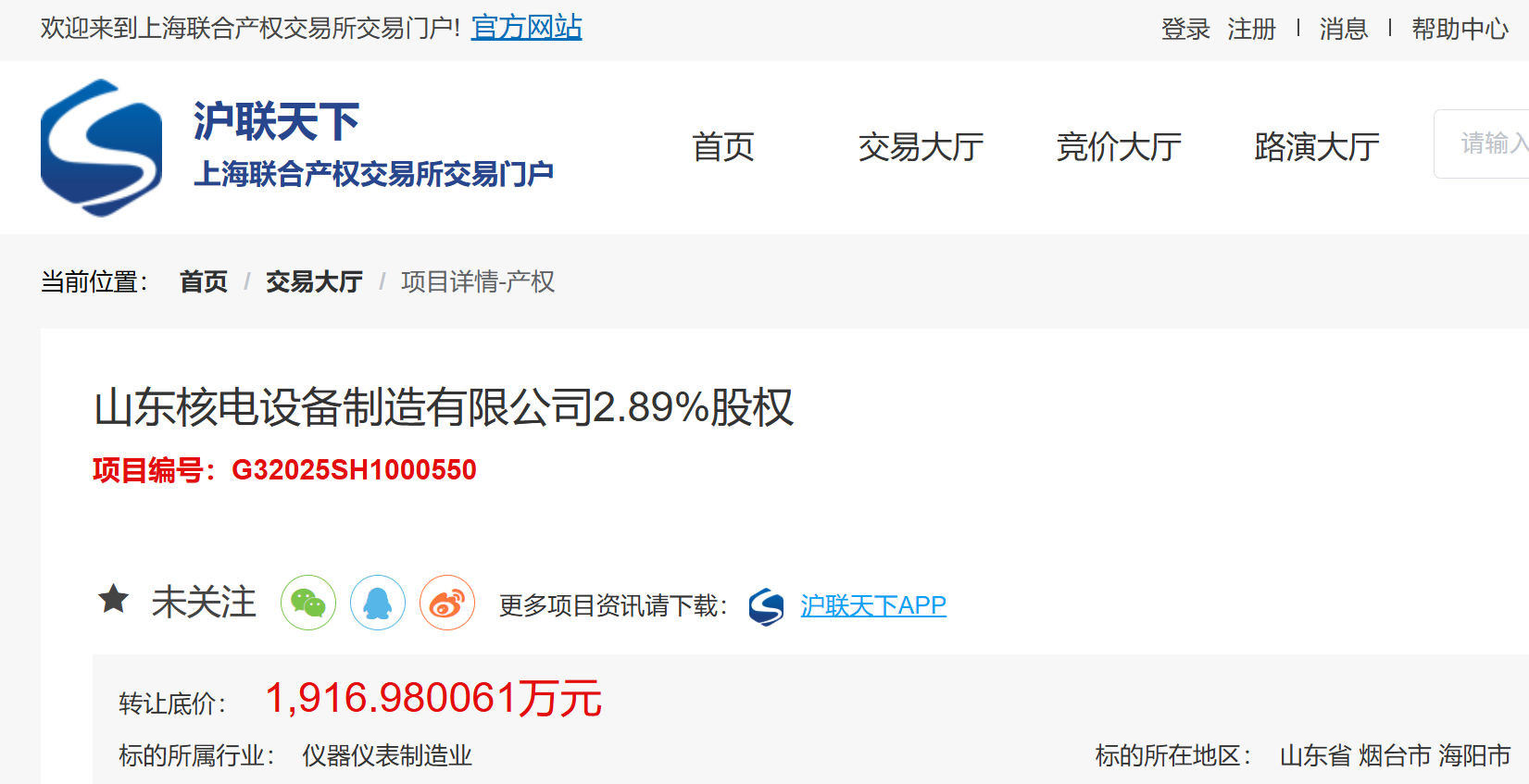Focus the 请输入 search field
The image size is (1529, 784).
pos(1482,143)
